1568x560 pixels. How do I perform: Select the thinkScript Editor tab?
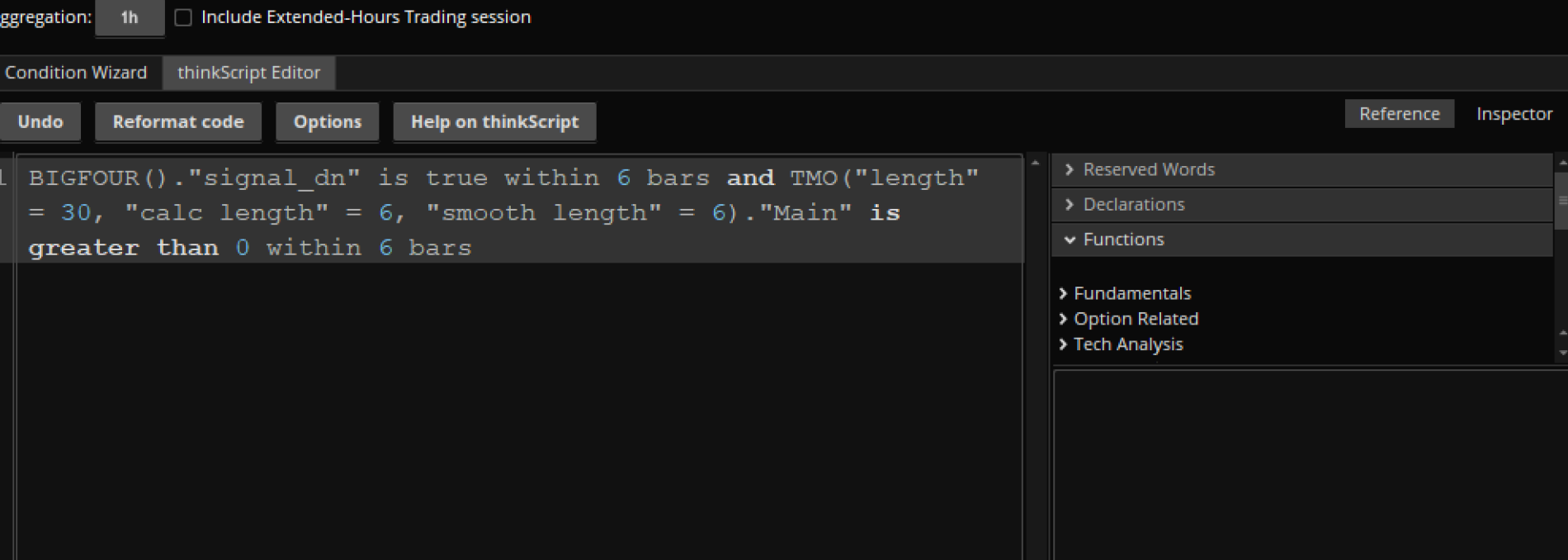pyautogui.click(x=248, y=73)
